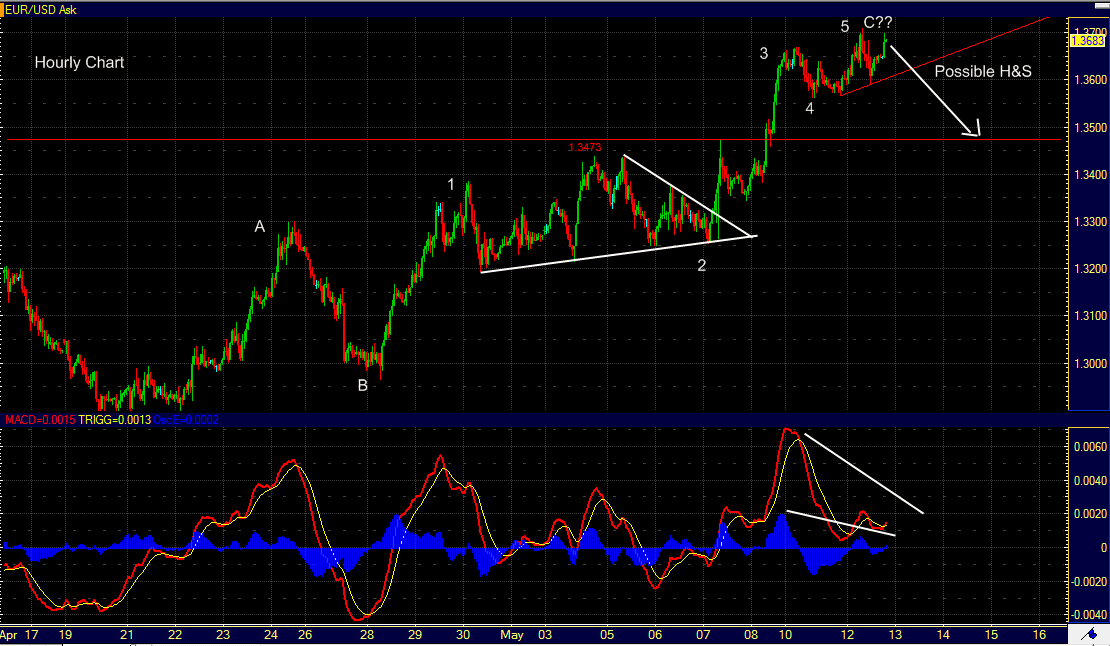The height and width of the screenshot is (646, 1110).
Task: Click the -0.0040 MACD axis label
Action: point(1089,615)
